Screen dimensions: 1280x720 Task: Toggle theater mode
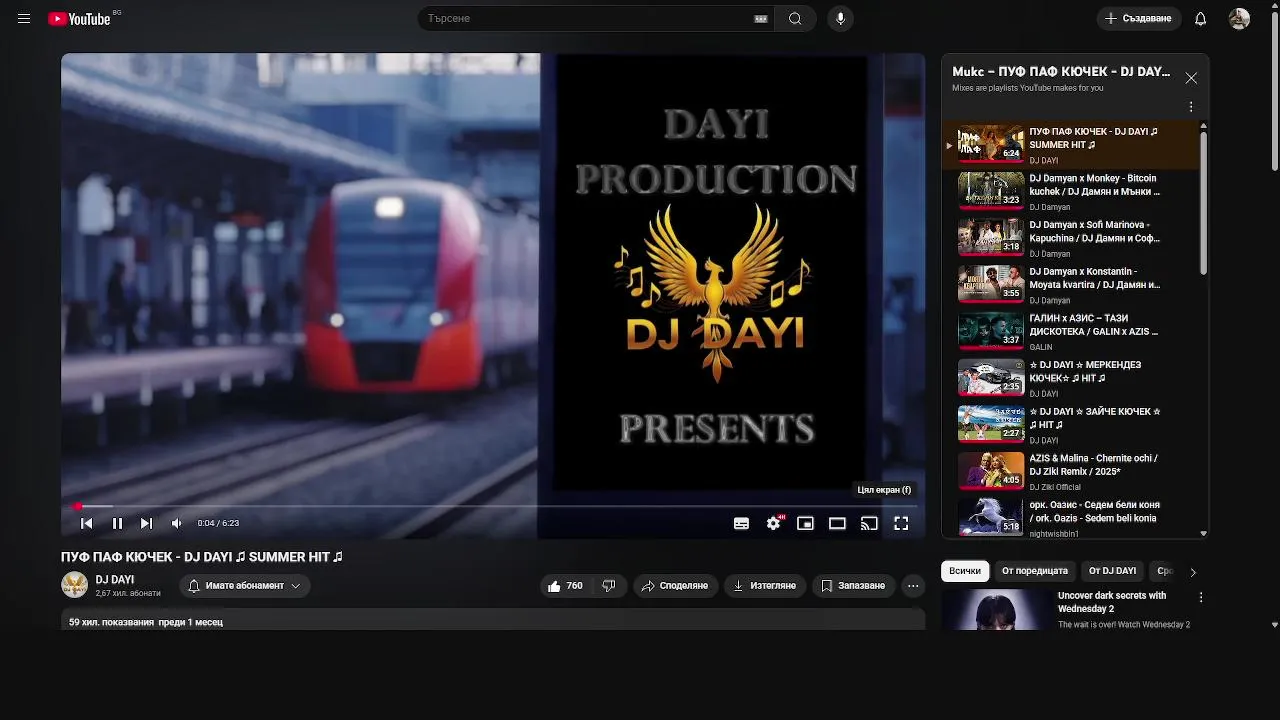[x=837, y=523]
